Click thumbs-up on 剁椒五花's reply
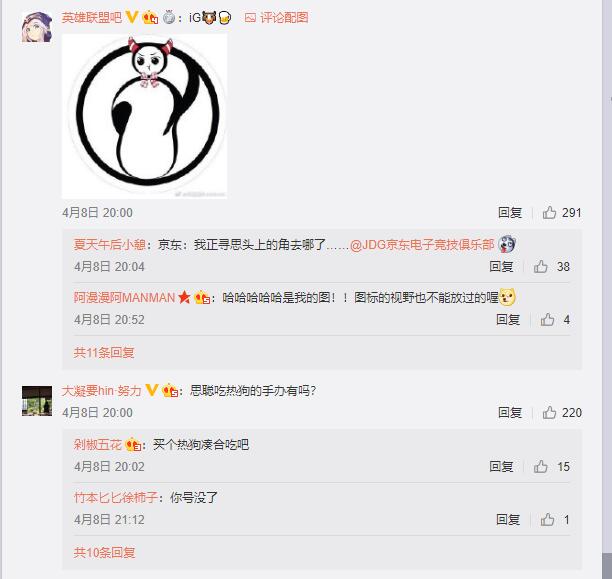Screen dimensions: 612x579 tap(541, 466)
